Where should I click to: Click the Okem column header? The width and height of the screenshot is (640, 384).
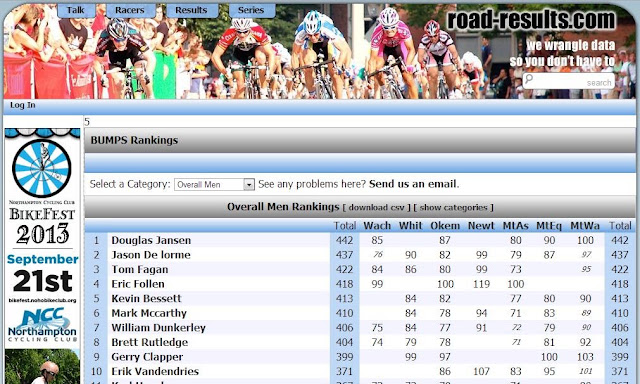point(445,226)
